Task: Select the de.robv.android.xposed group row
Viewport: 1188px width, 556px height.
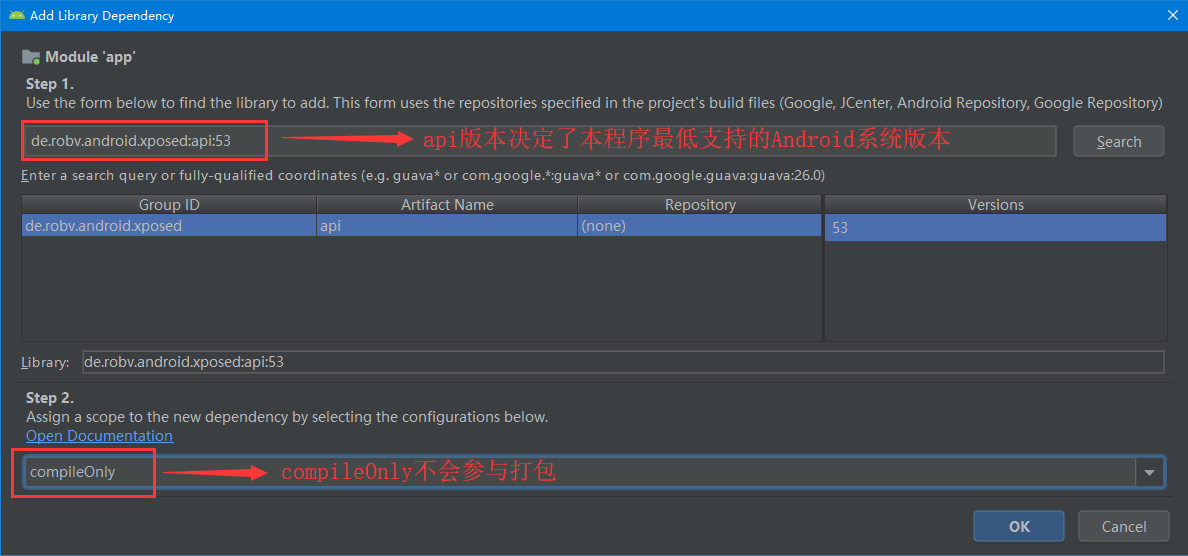Action: tap(169, 226)
